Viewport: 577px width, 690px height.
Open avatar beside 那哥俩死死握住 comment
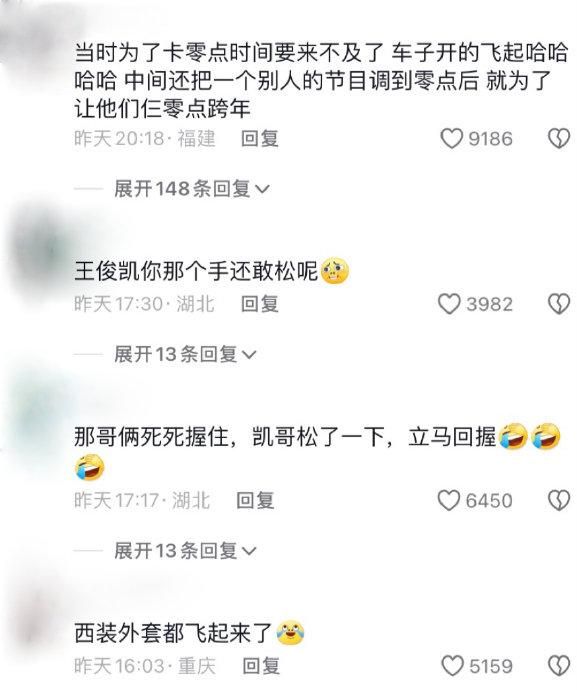pyautogui.click(x=37, y=420)
